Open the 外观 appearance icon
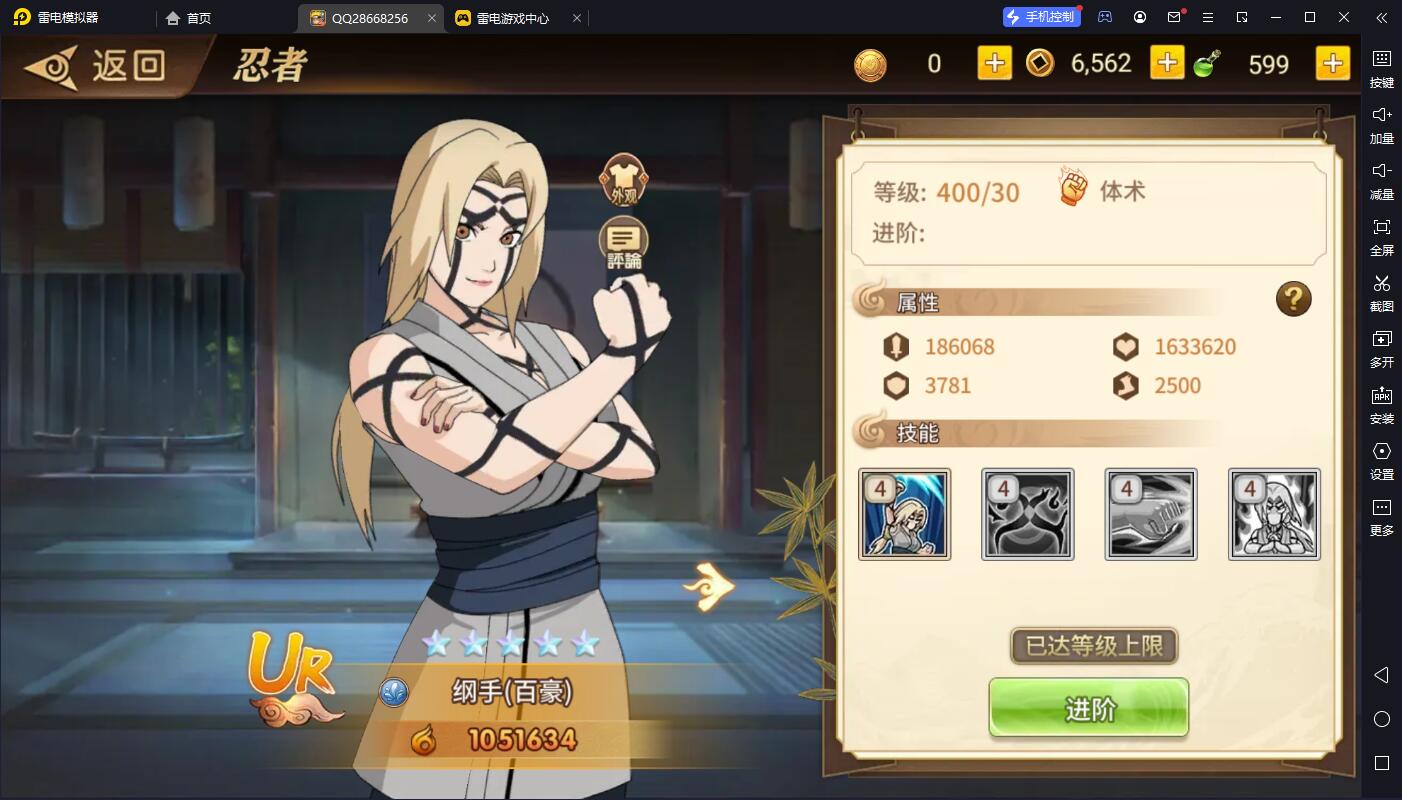1402x800 pixels. click(623, 180)
